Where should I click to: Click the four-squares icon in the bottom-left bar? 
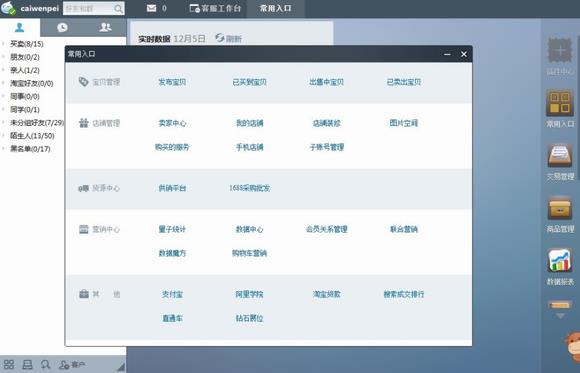point(9,365)
